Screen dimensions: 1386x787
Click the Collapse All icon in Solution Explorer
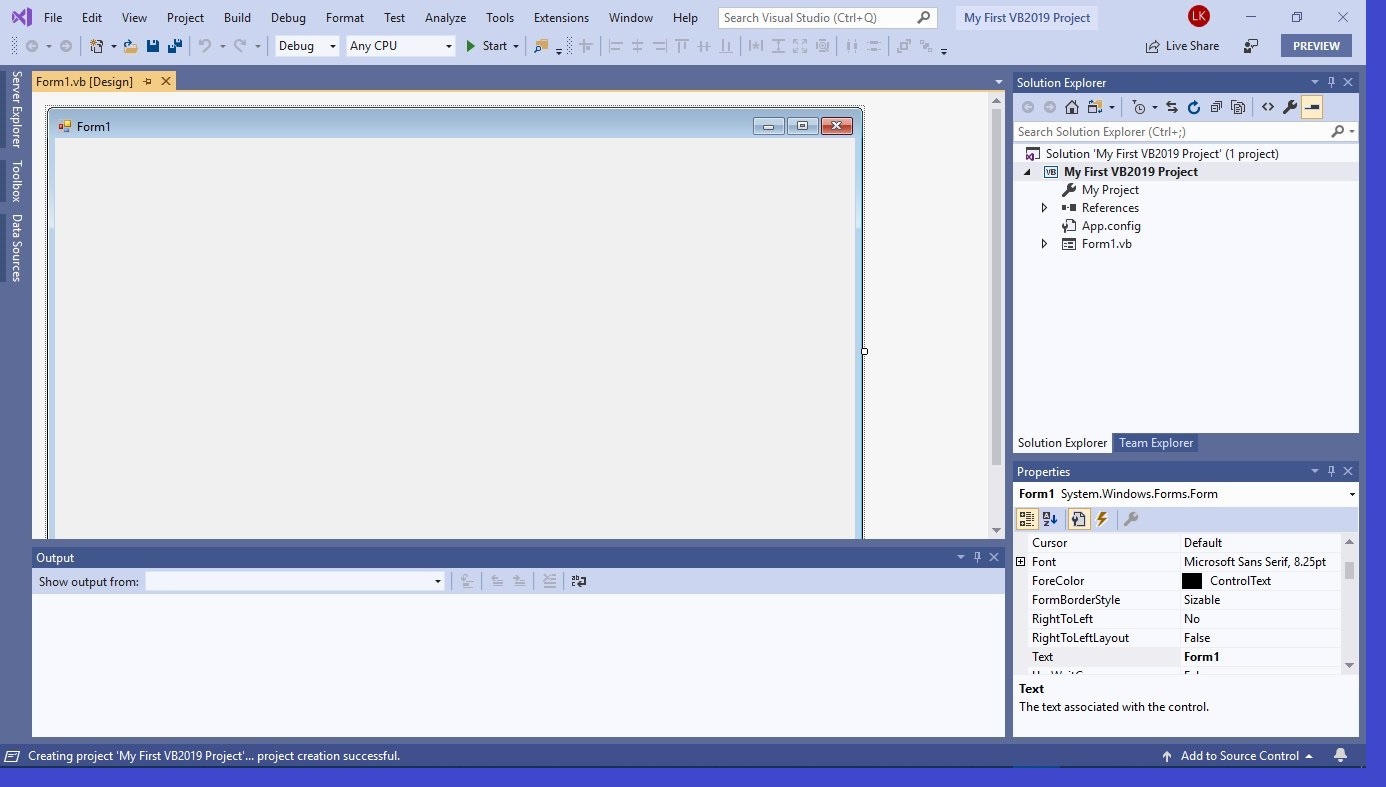point(1216,107)
